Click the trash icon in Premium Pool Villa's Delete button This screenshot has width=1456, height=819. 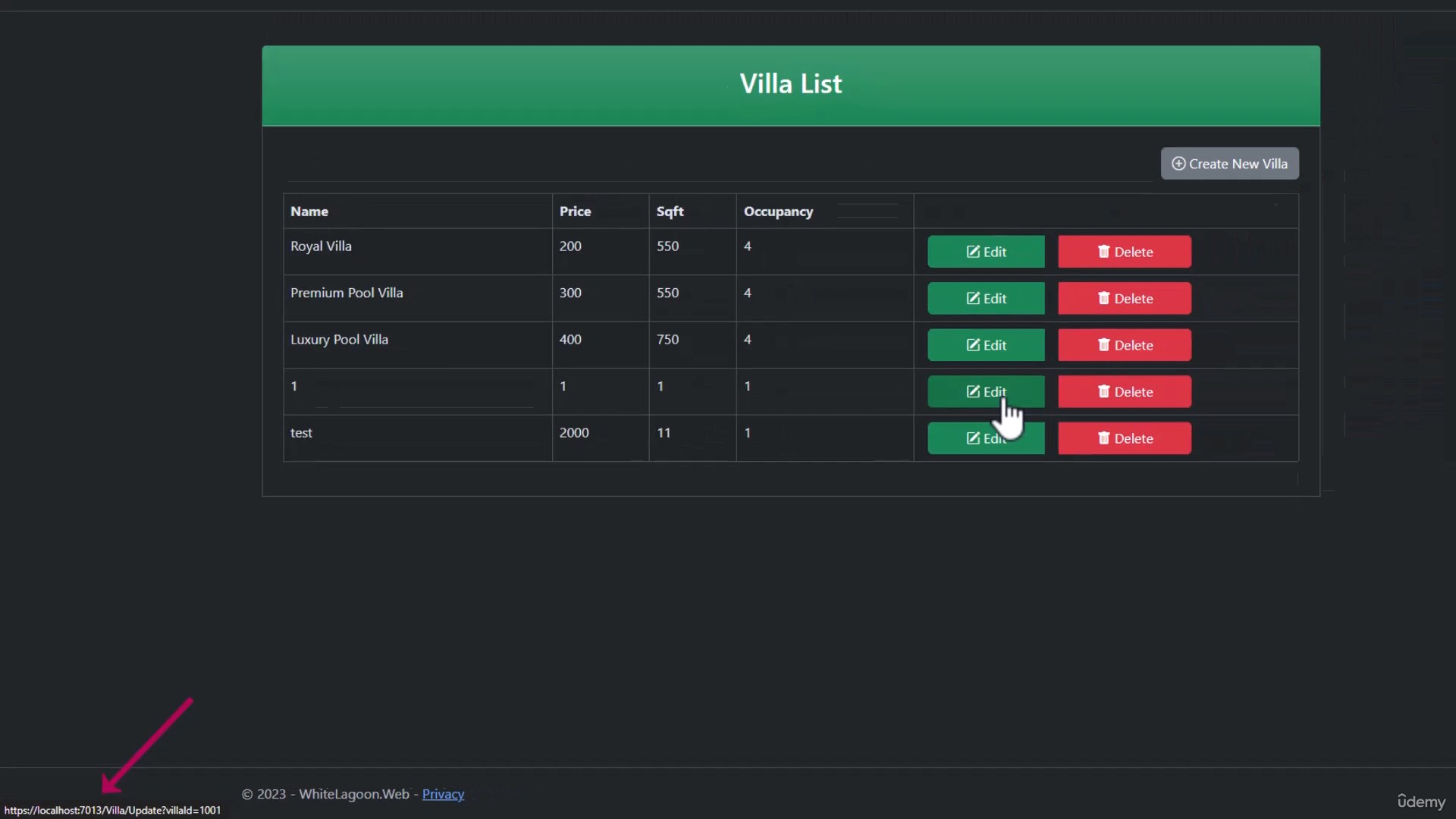pos(1103,299)
